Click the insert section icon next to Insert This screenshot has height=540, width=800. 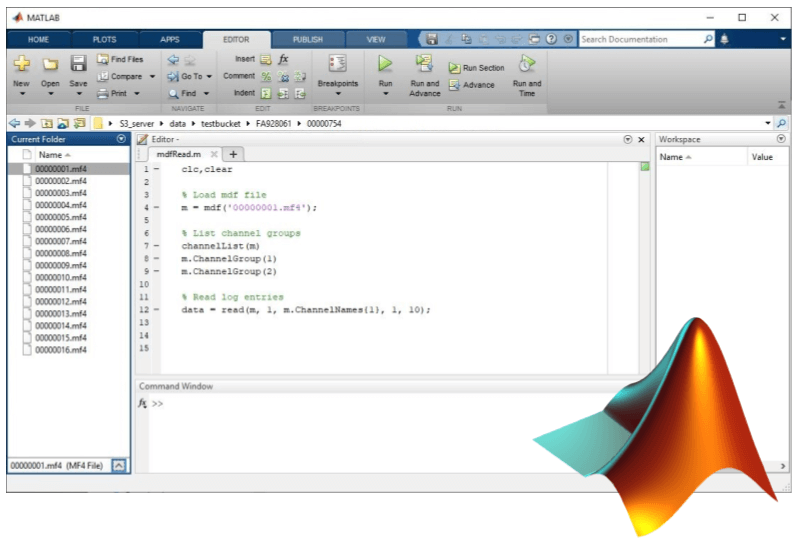pyautogui.click(x=266, y=60)
